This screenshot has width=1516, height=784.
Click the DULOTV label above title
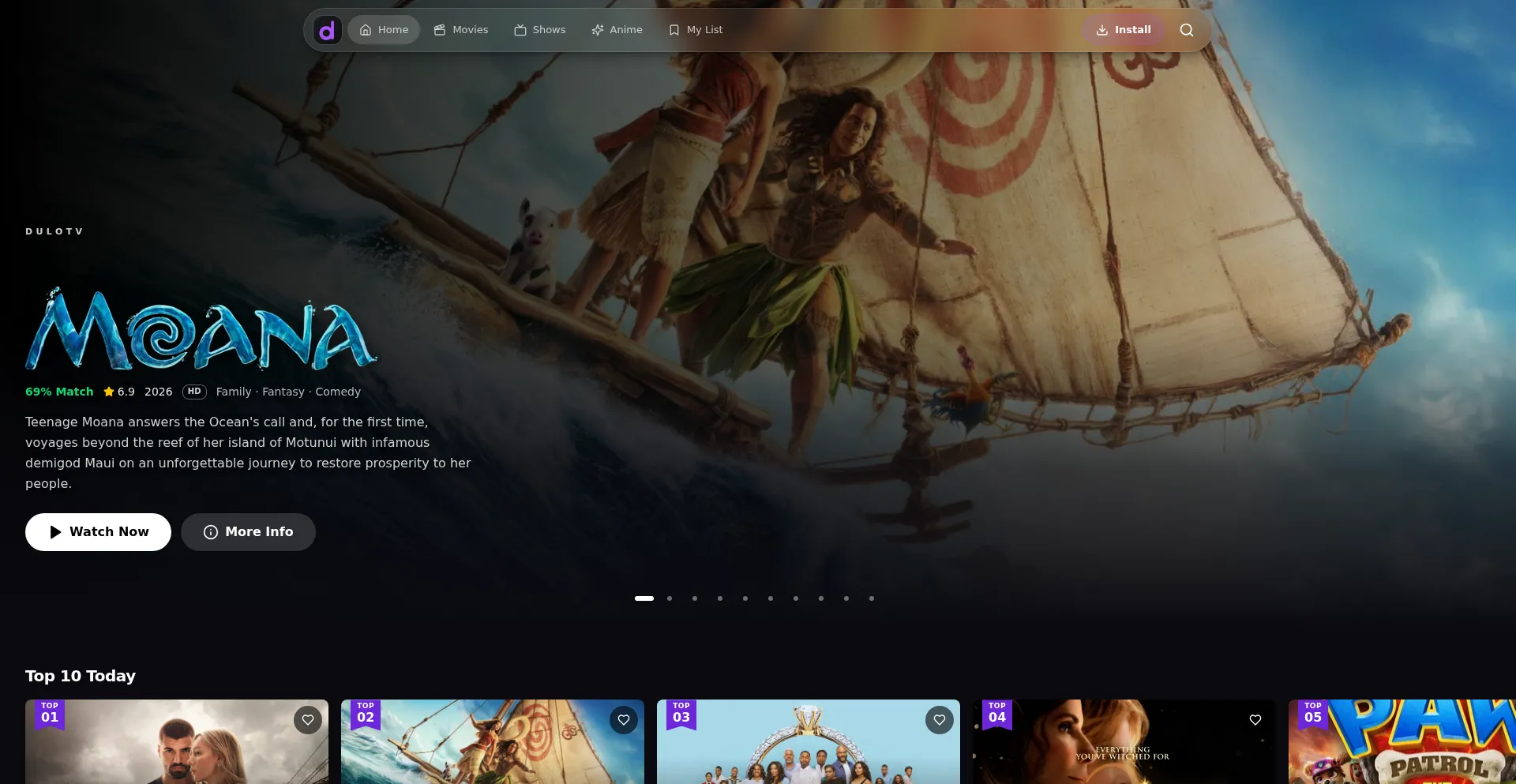(x=54, y=231)
